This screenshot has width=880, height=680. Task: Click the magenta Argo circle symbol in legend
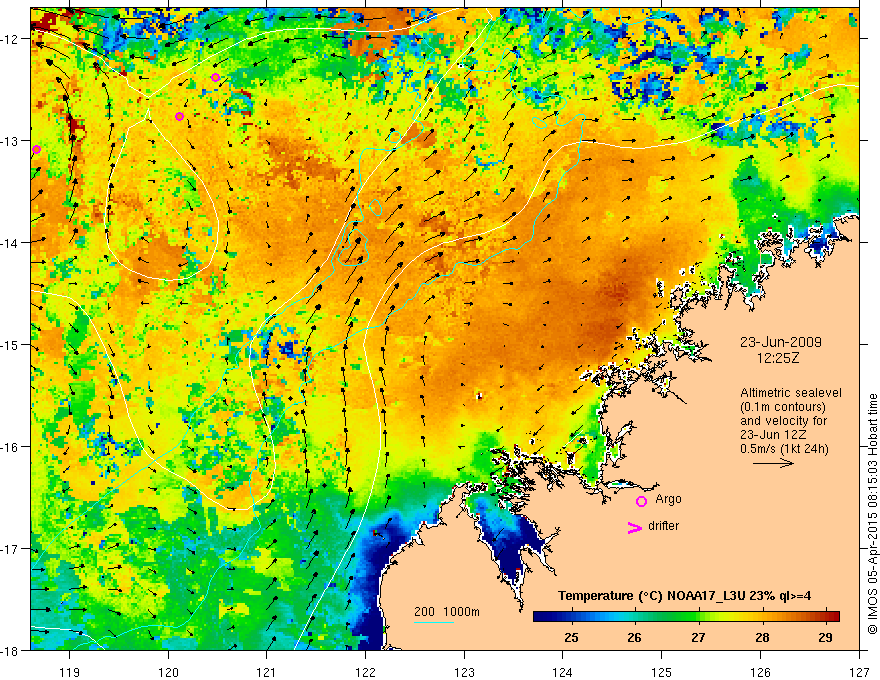pos(641,501)
